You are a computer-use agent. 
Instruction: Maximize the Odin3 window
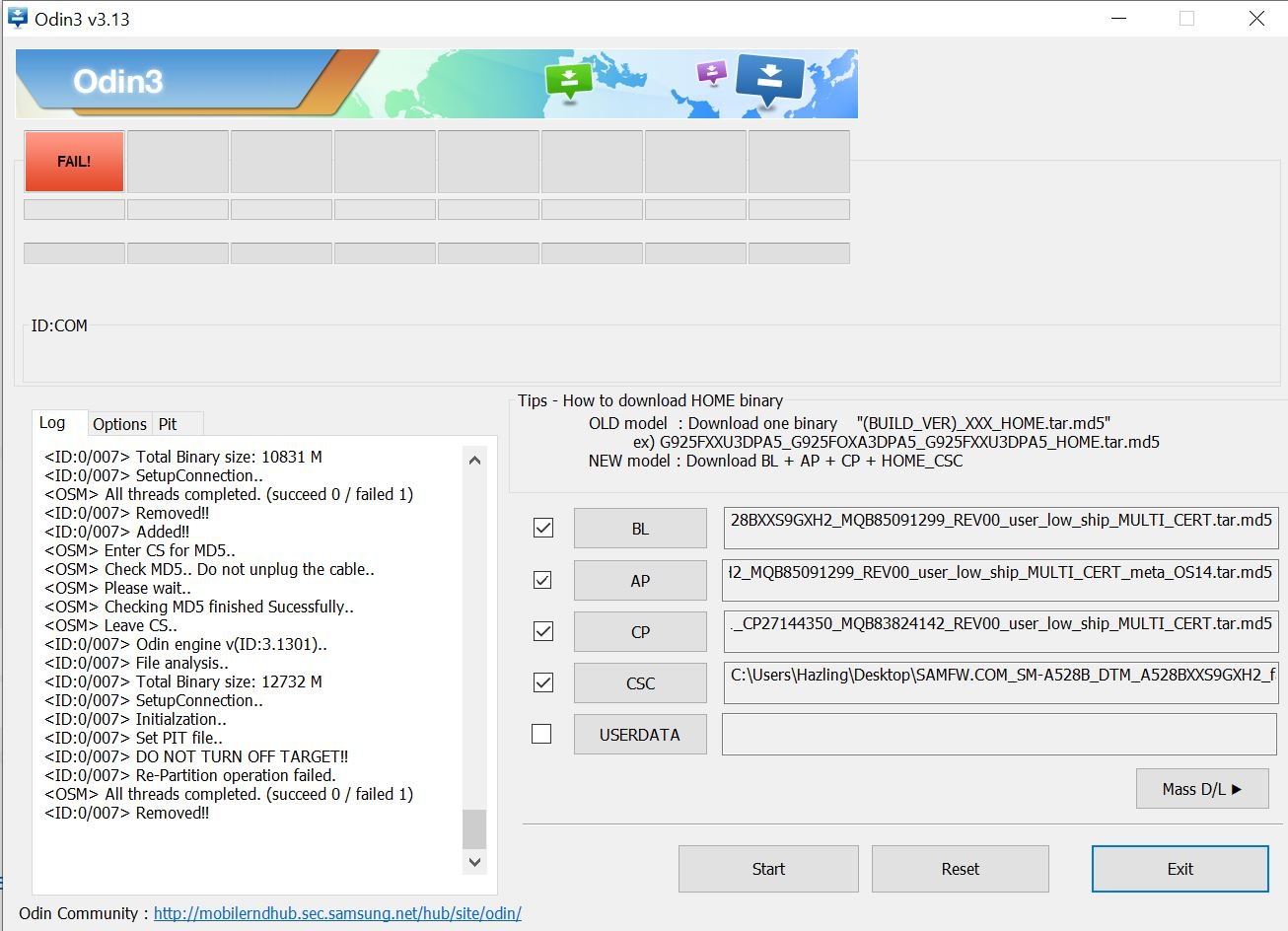point(1186,19)
